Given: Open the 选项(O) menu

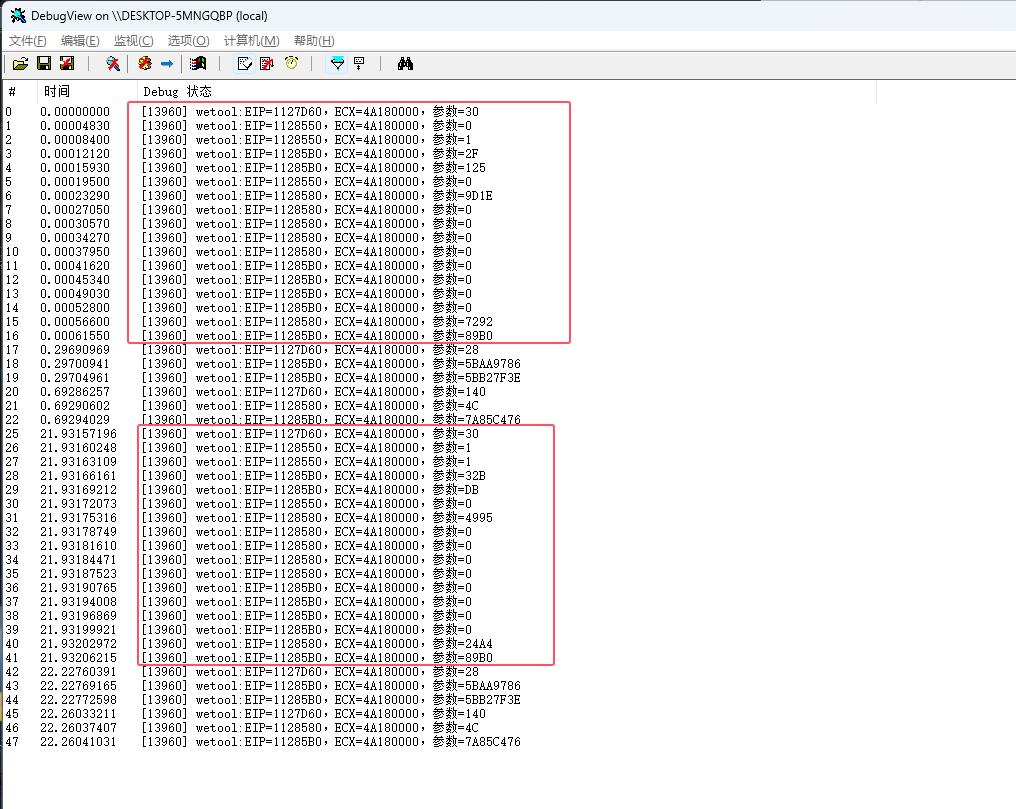Looking at the screenshot, I should 189,41.
